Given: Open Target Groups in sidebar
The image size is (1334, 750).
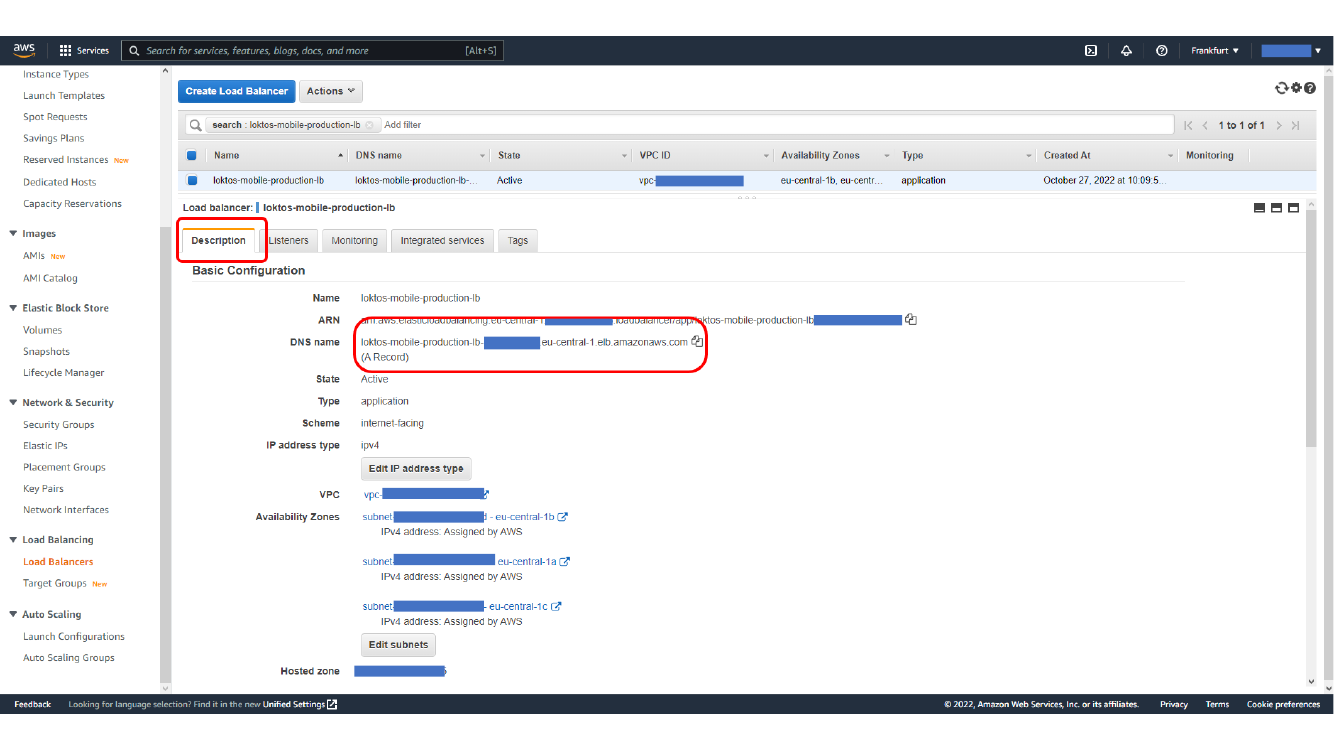Looking at the screenshot, I should tap(55, 583).
